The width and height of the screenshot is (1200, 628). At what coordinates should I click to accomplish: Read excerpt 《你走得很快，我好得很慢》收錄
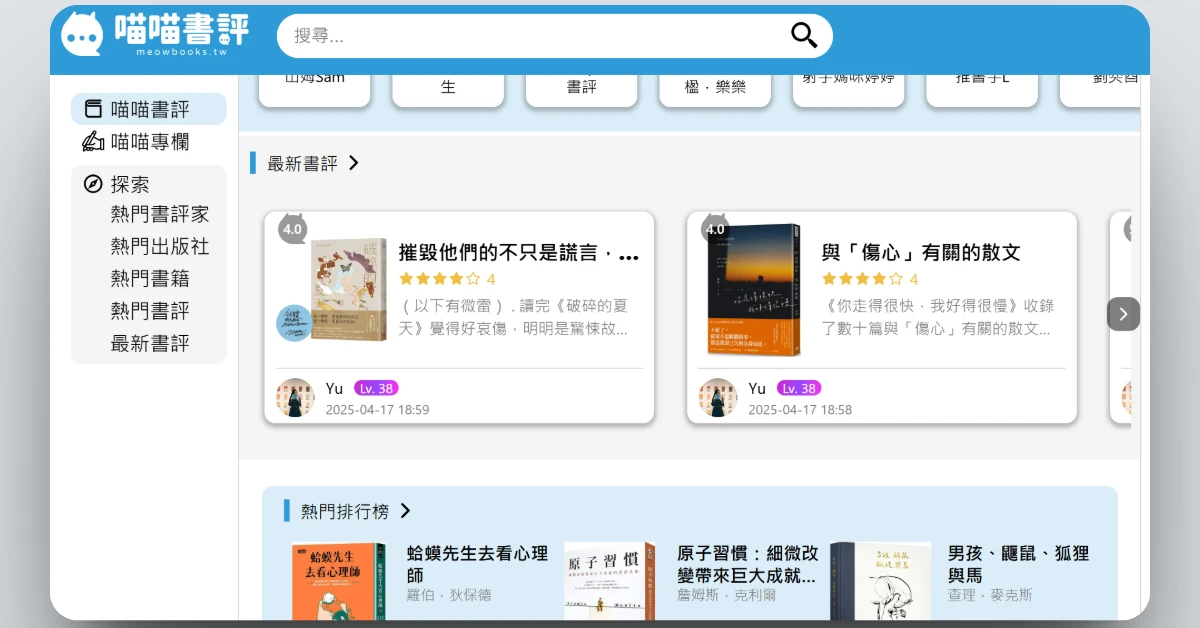[x=938, y=317]
